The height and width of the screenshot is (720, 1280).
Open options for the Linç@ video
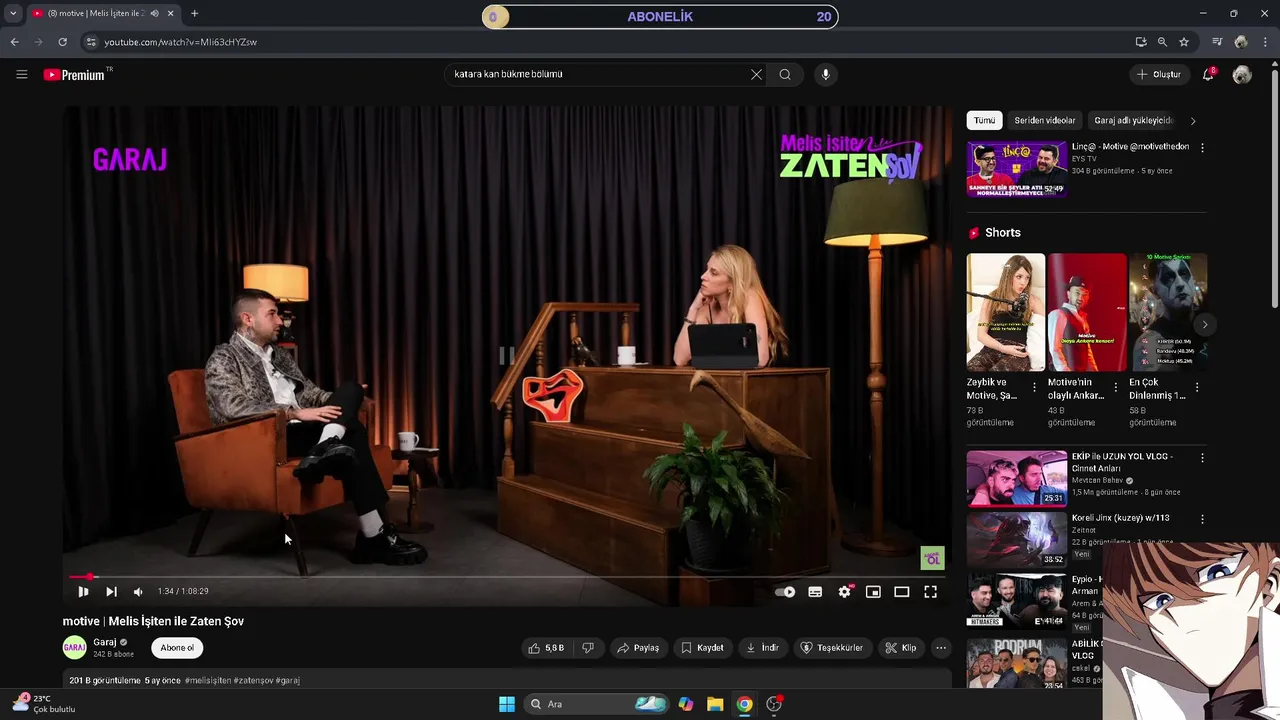point(1202,147)
